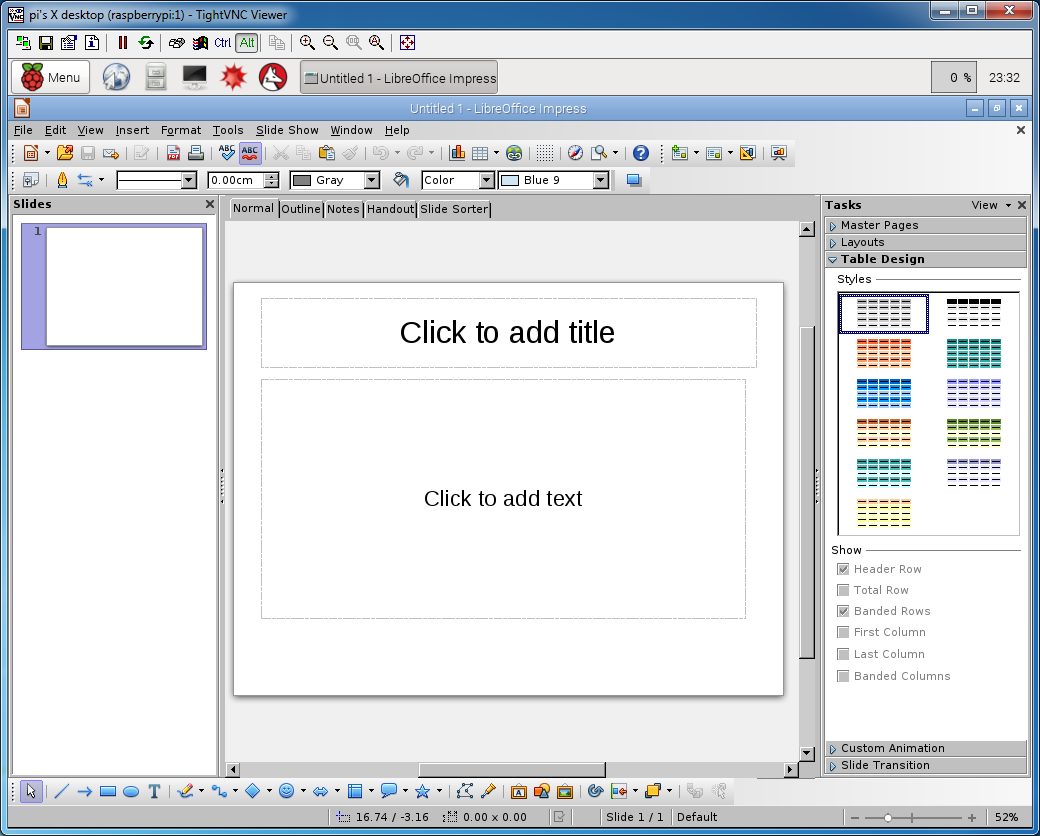Click TightVNC zoom in magnifier icon

pyautogui.click(x=306, y=42)
